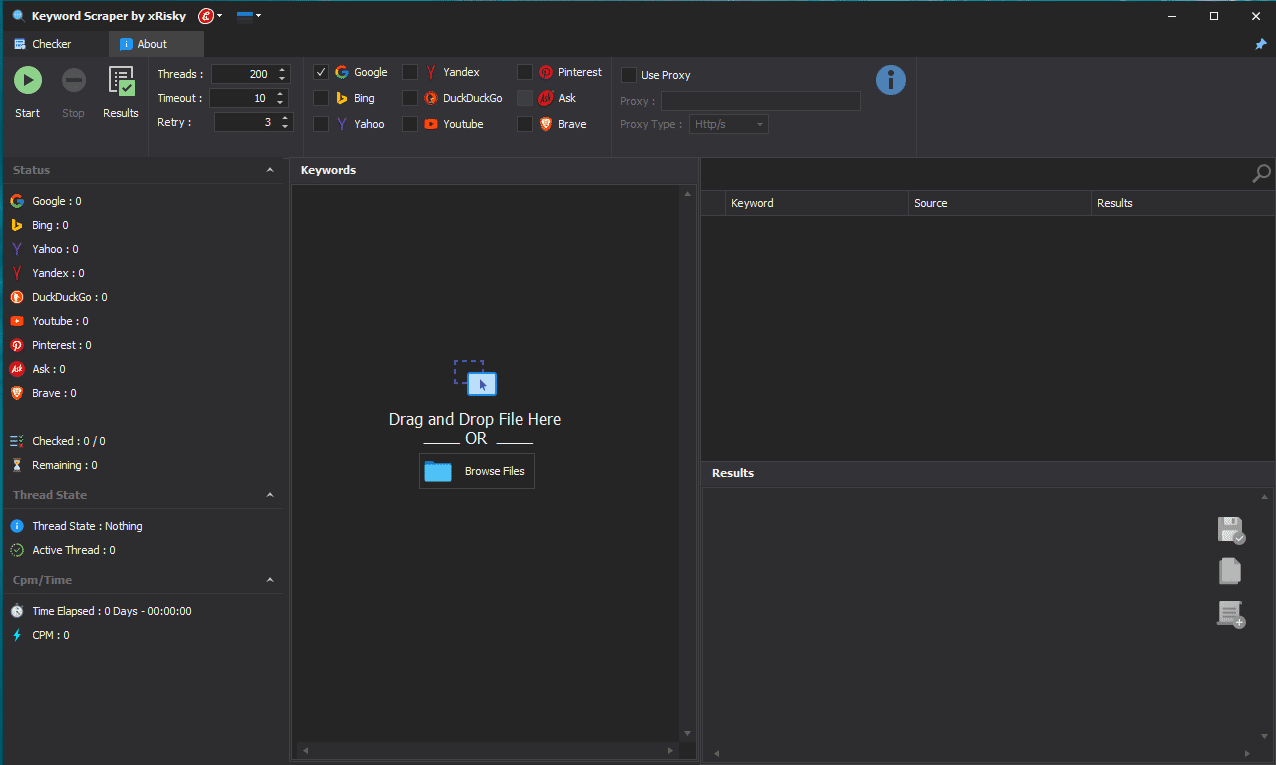The image size is (1276, 765).
Task: Click the blue info circle icon
Action: click(890, 80)
